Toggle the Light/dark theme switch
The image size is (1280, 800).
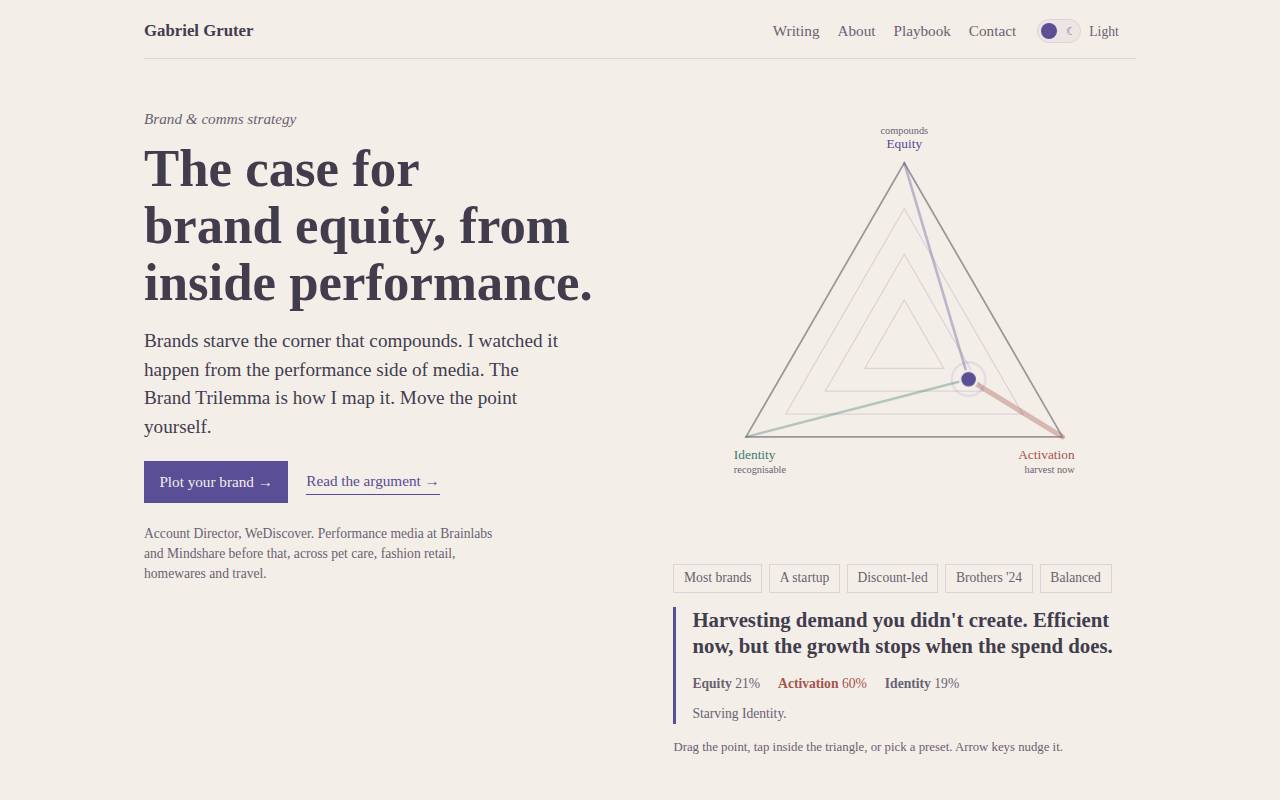click(x=1058, y=31)
